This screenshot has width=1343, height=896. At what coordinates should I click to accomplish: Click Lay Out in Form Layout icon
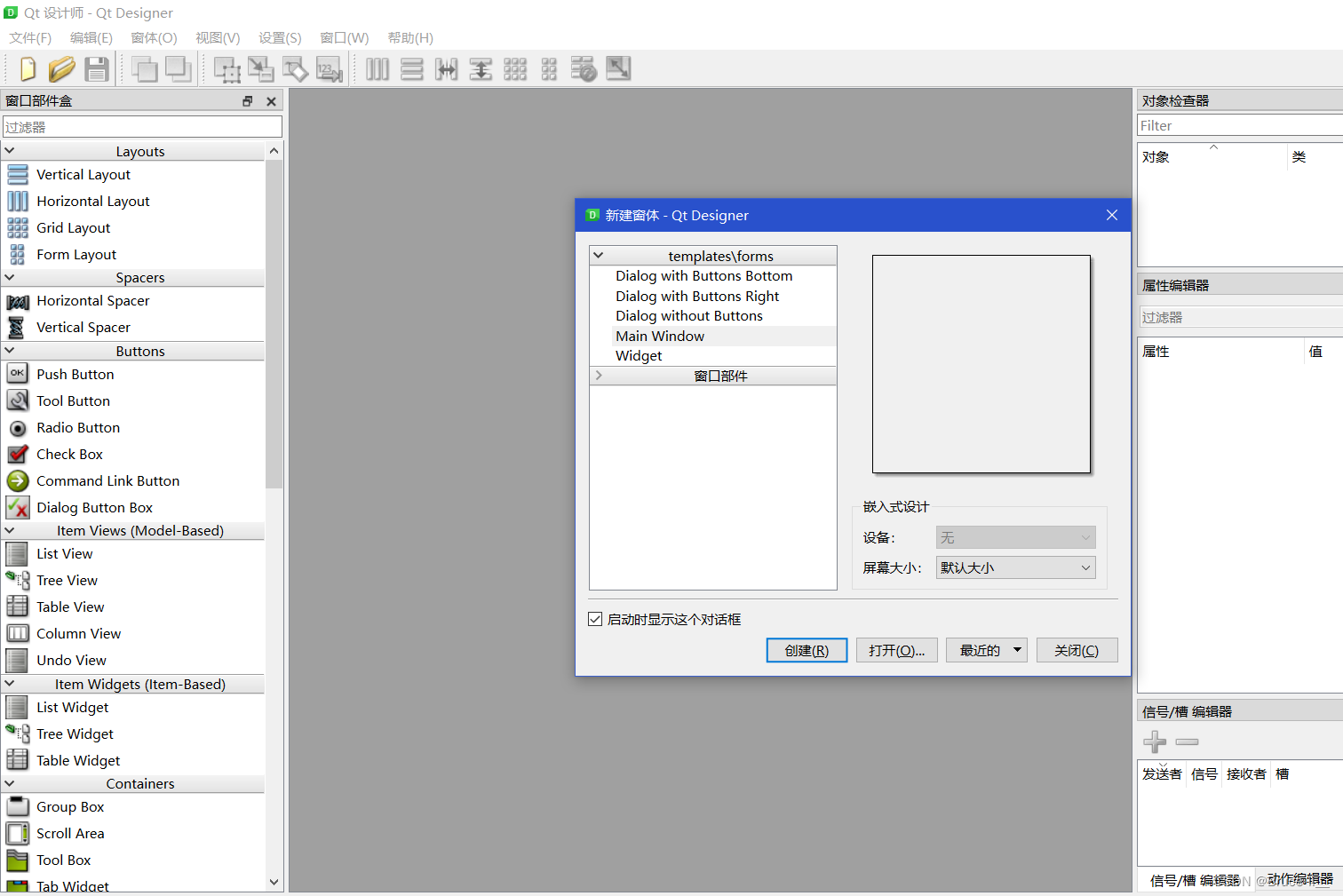(549, 68)
